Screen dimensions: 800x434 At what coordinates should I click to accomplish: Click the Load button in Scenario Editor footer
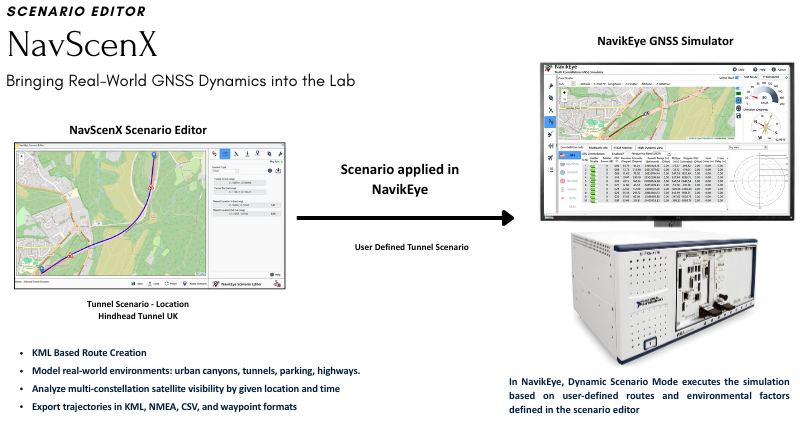153,284
